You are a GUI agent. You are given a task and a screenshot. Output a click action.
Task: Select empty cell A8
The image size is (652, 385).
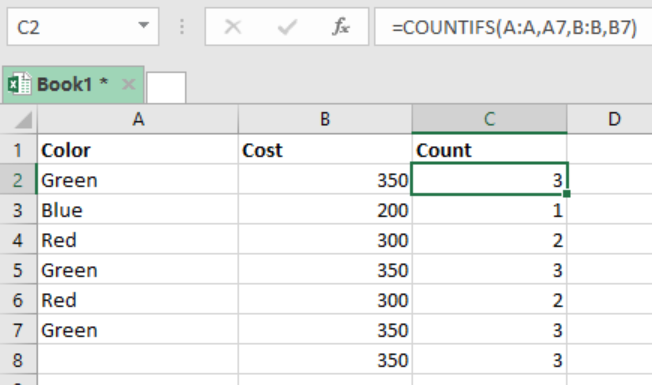coord(138,359)
